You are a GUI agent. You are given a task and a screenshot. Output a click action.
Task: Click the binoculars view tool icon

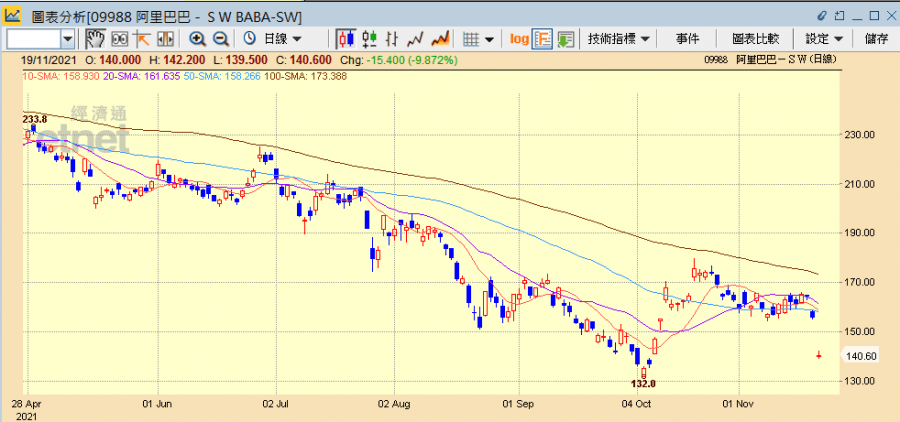tap(119, 39)
